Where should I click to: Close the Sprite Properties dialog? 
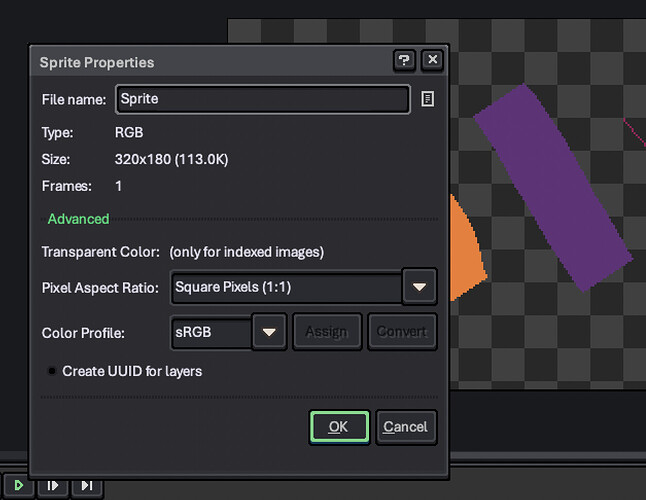point(432,61)
